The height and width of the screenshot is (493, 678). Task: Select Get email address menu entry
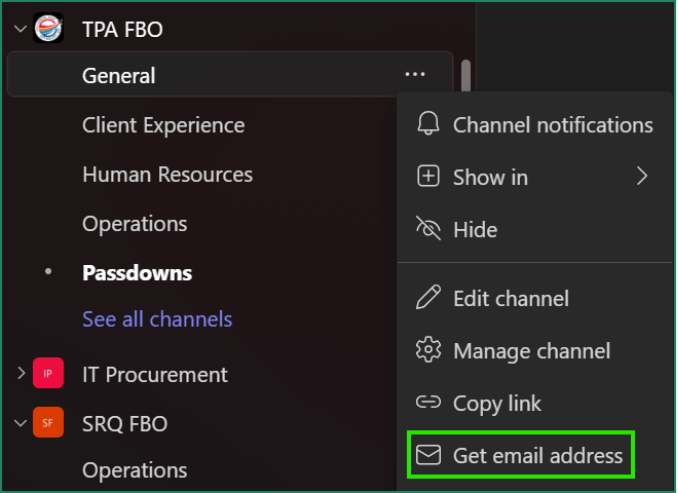[x=537, y=456]
